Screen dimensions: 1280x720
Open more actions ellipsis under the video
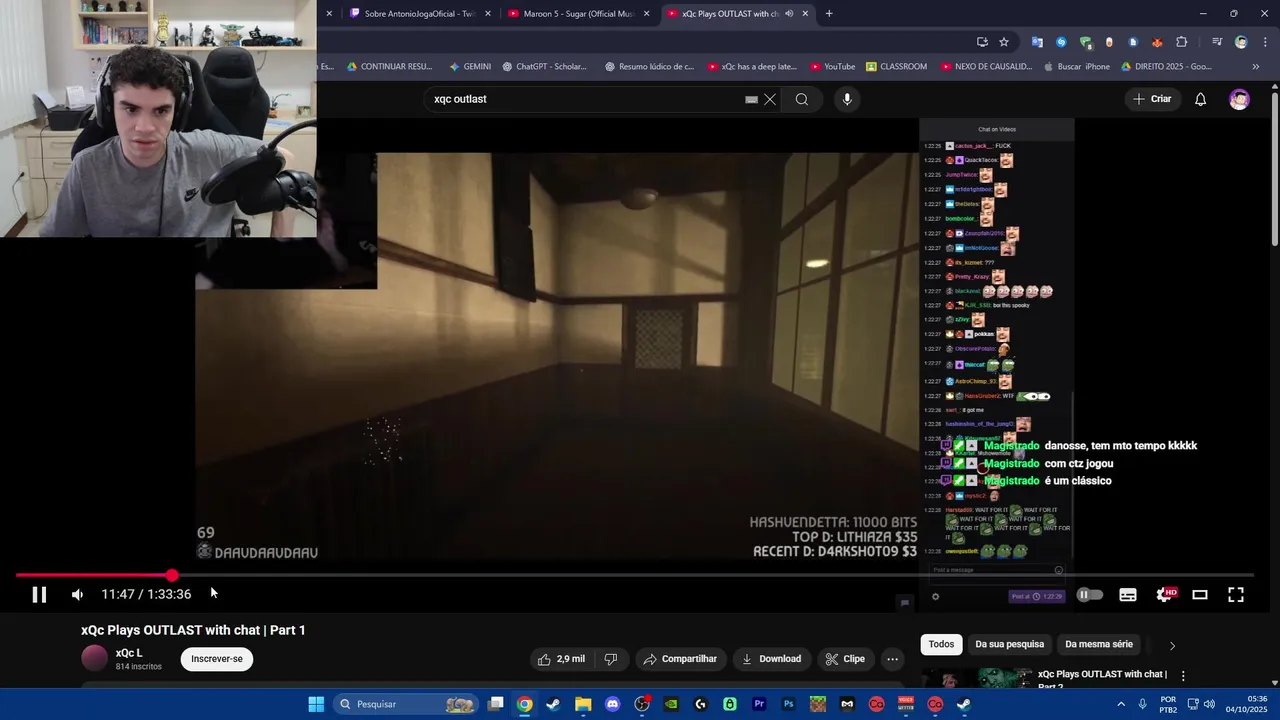pos(893,659)
